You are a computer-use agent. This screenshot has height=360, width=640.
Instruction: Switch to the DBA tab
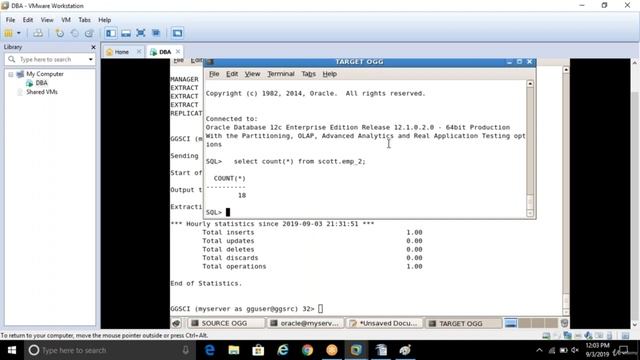coord(164,52)
